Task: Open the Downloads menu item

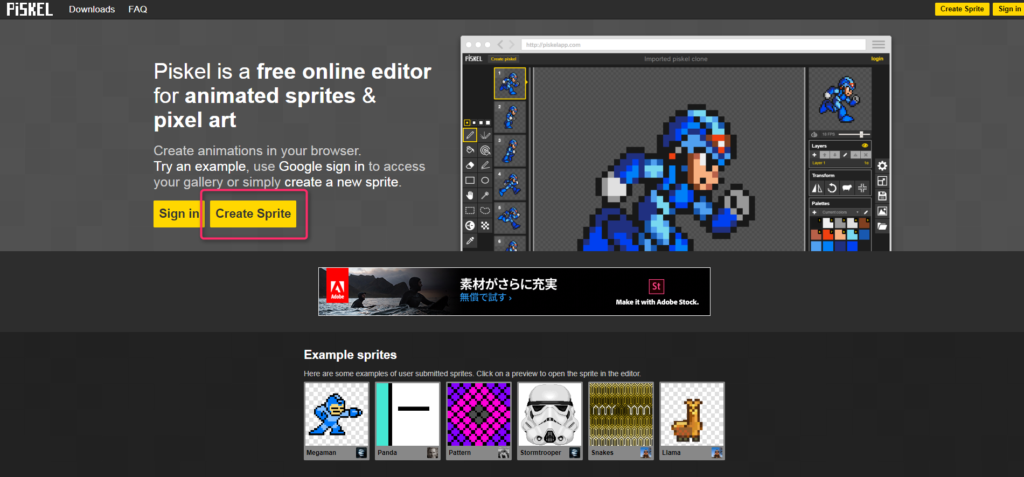Action: (x=92, y=9)
